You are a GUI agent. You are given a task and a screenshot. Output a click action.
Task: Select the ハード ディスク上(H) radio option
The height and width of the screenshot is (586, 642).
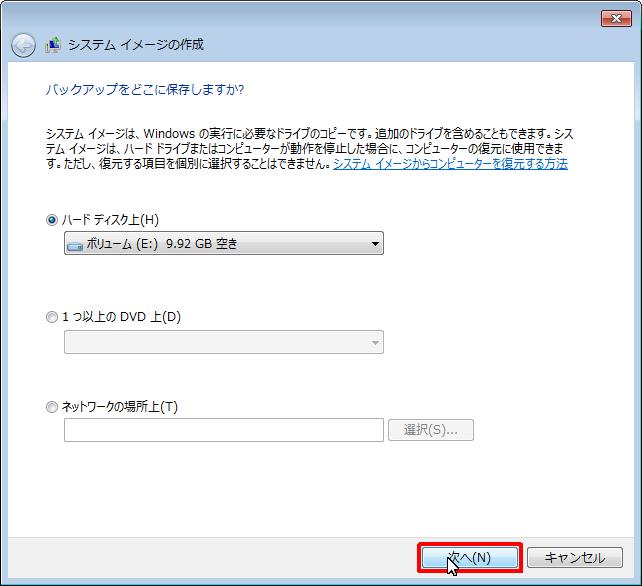(52, 220)
